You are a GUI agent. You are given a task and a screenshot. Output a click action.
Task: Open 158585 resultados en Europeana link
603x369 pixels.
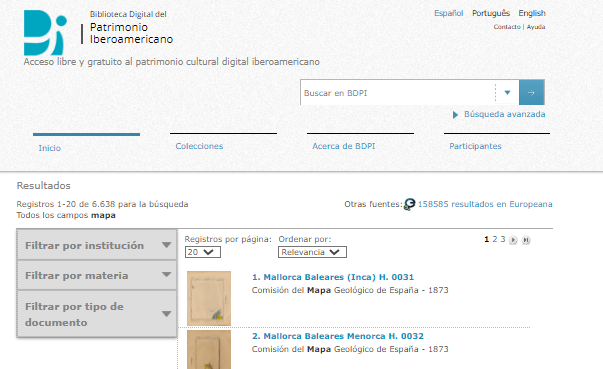(485, 204)
